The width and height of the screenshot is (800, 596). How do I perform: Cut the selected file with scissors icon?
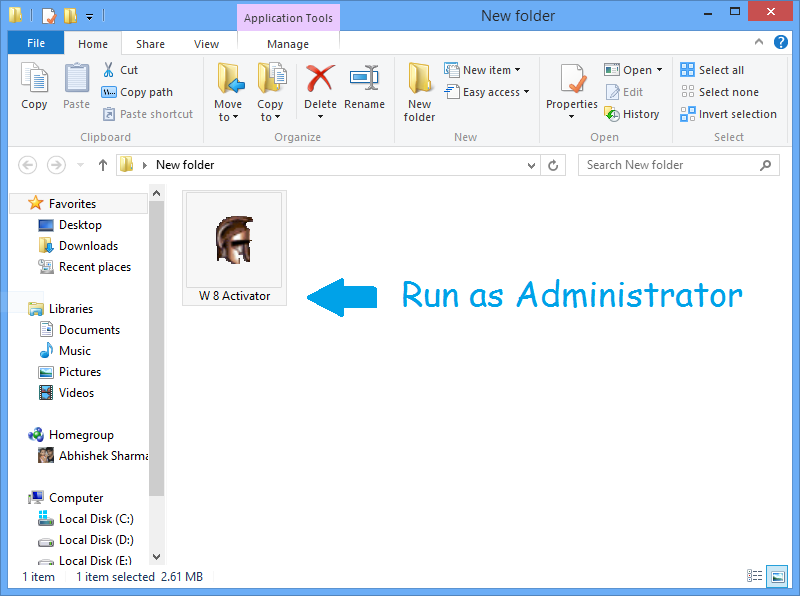pos(120,70)
